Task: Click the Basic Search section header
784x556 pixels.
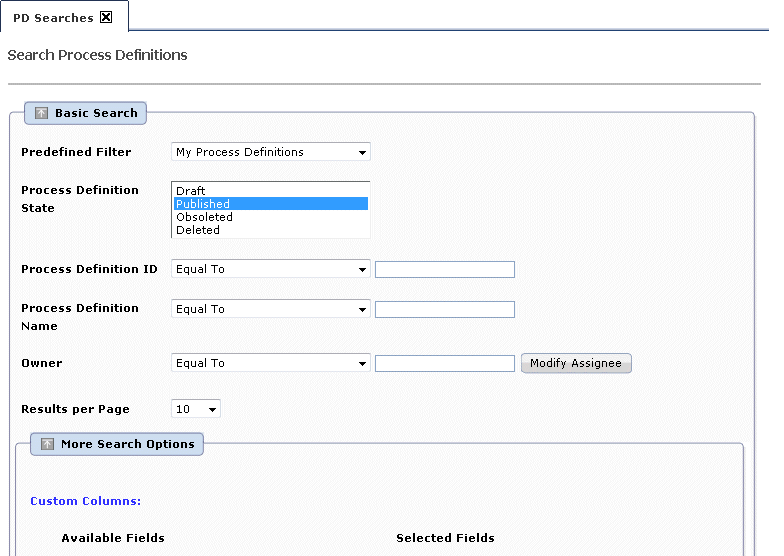Action: click(x=96, y=113)
